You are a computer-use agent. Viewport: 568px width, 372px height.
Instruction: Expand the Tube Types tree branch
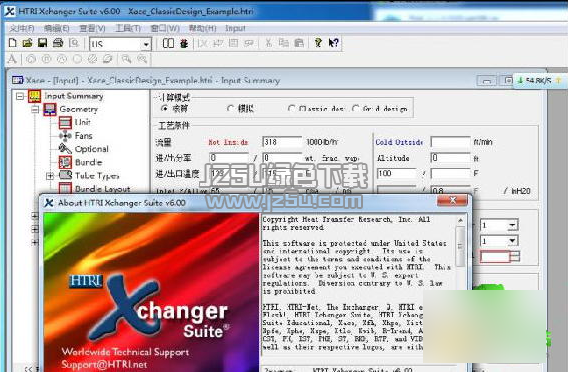click(x=50, y=176)
